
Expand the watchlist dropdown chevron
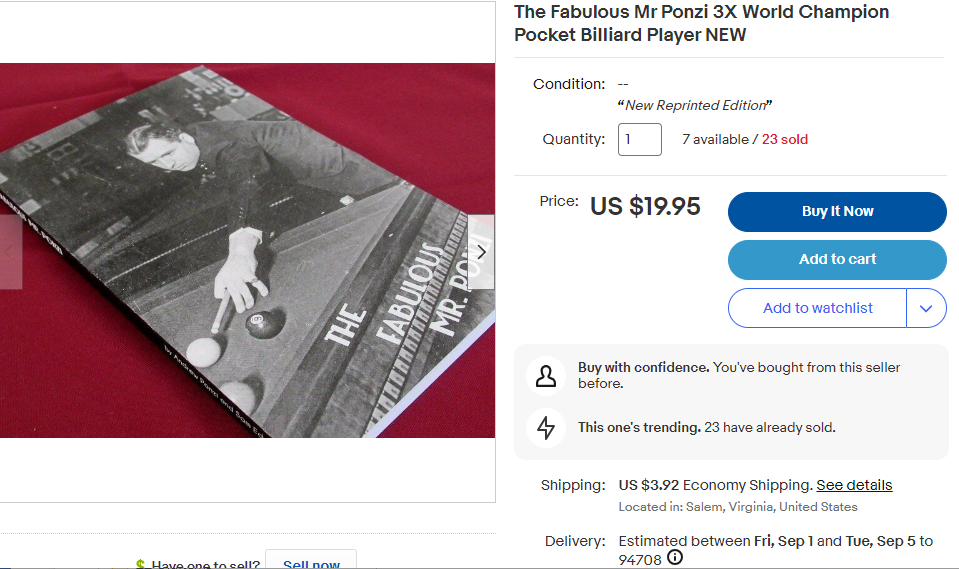point(926,308)
